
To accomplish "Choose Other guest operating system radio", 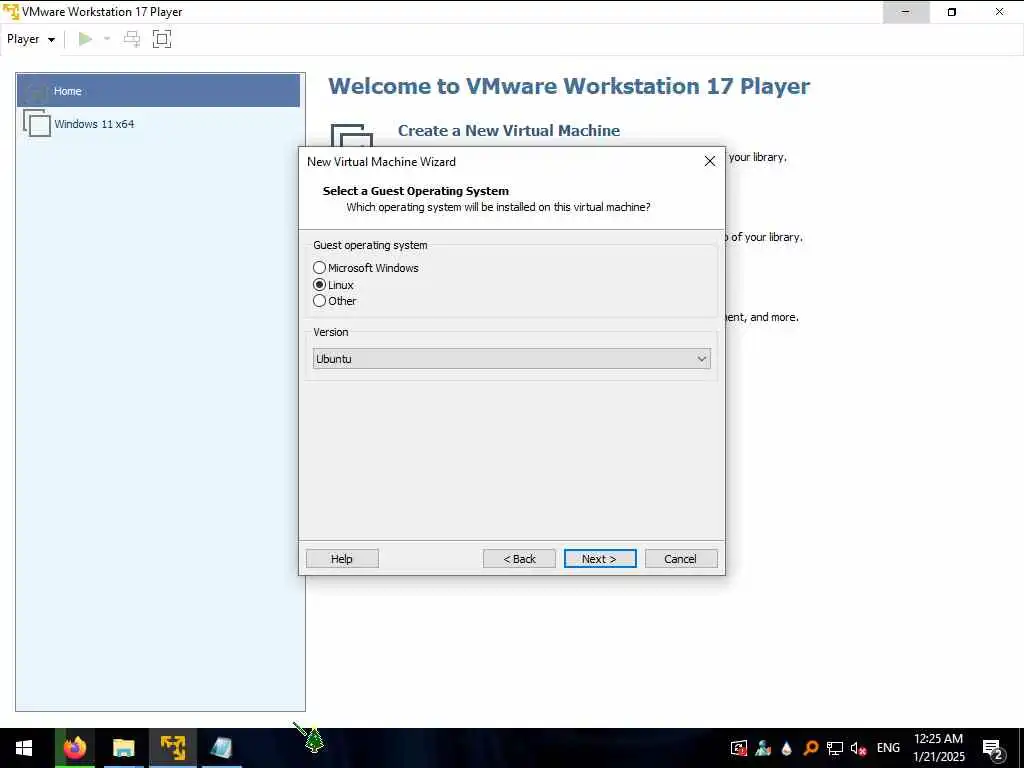I will point(319,301).
